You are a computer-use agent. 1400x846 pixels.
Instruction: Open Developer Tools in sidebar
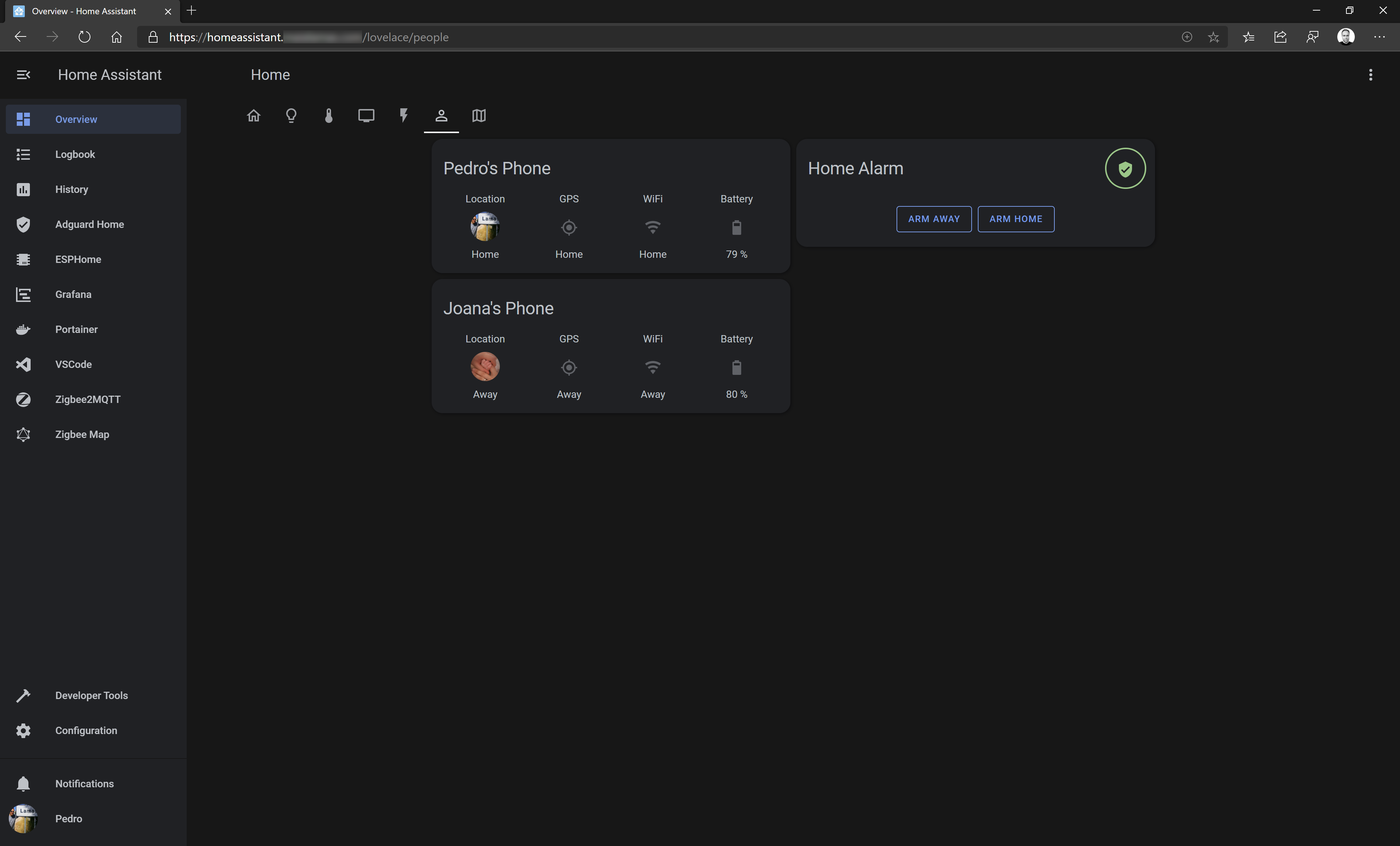point(91,695)
